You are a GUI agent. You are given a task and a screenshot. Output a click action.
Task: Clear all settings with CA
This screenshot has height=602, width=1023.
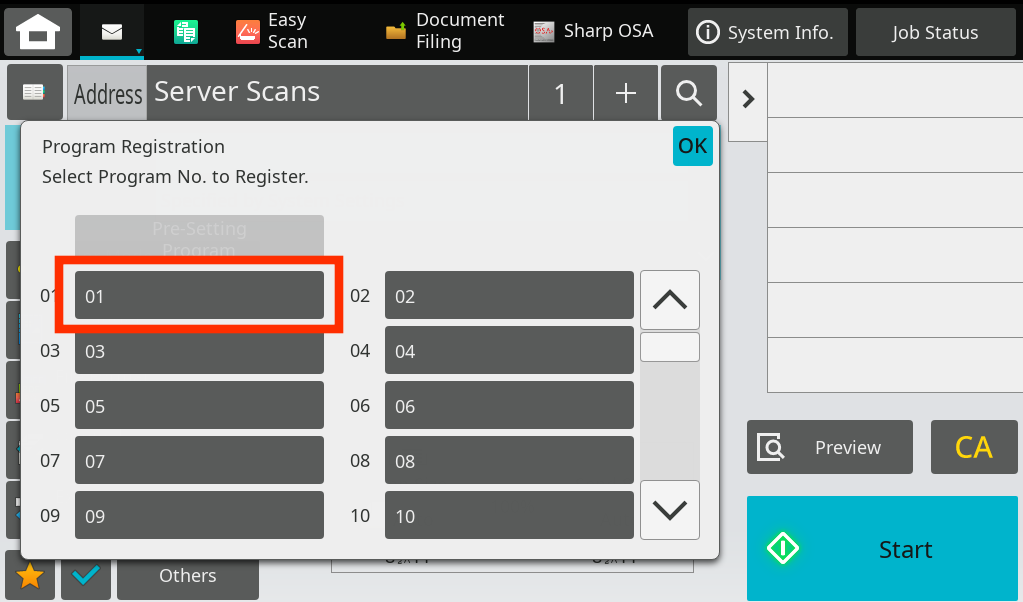[973, 447]
